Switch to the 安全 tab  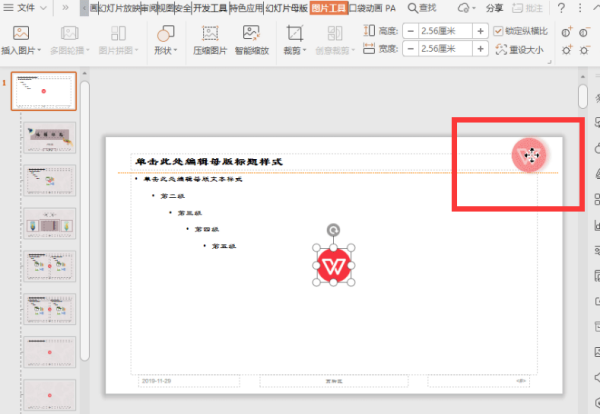(183, 8)
